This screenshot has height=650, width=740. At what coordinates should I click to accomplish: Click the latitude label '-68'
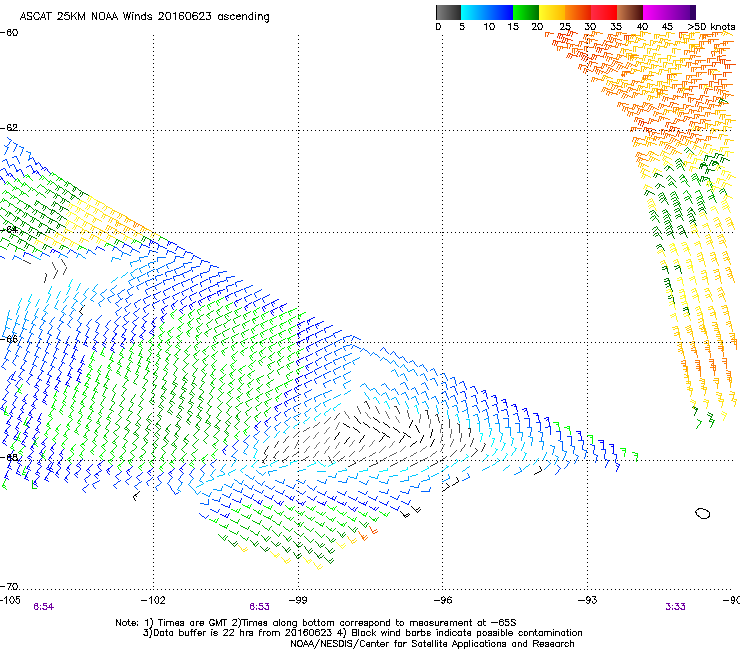tap(9, 457)
